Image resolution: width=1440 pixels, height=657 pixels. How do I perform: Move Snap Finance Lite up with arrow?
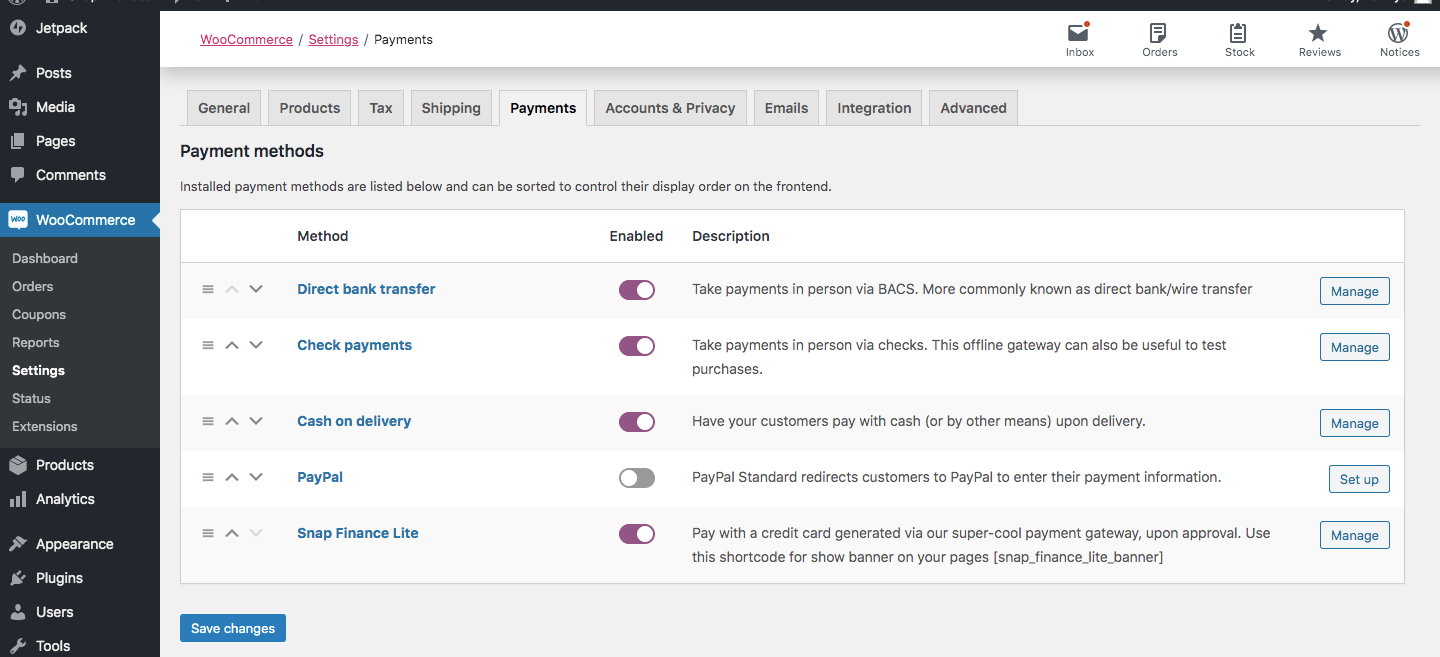(x=232, y=533)
